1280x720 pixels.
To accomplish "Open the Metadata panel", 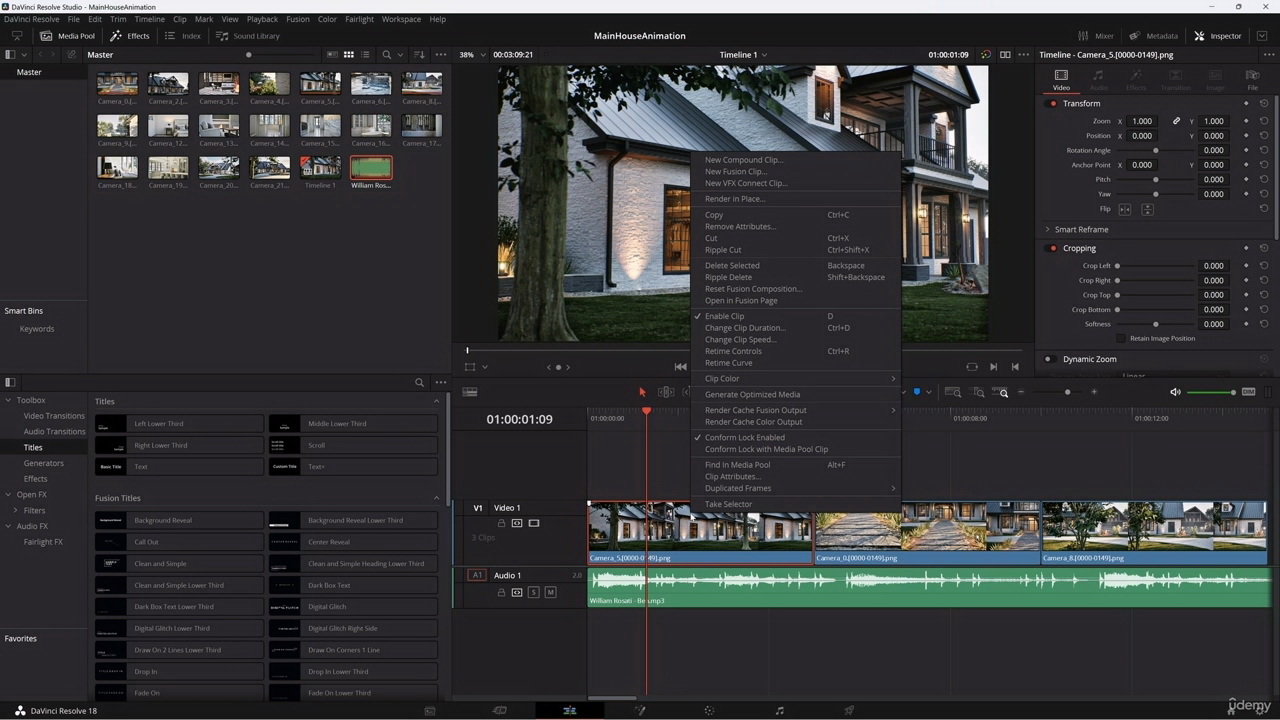I will (1153, 36).
